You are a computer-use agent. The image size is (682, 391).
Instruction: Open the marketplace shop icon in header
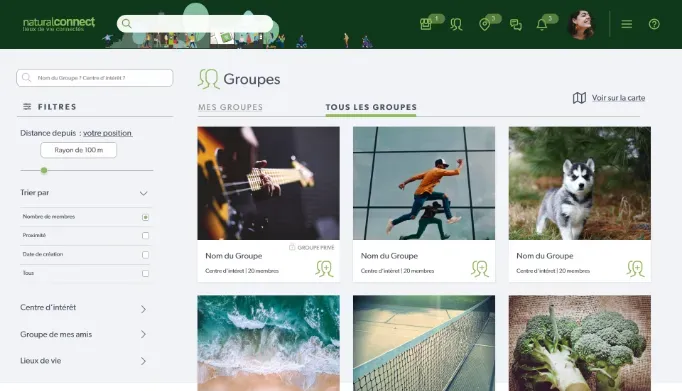426,24
